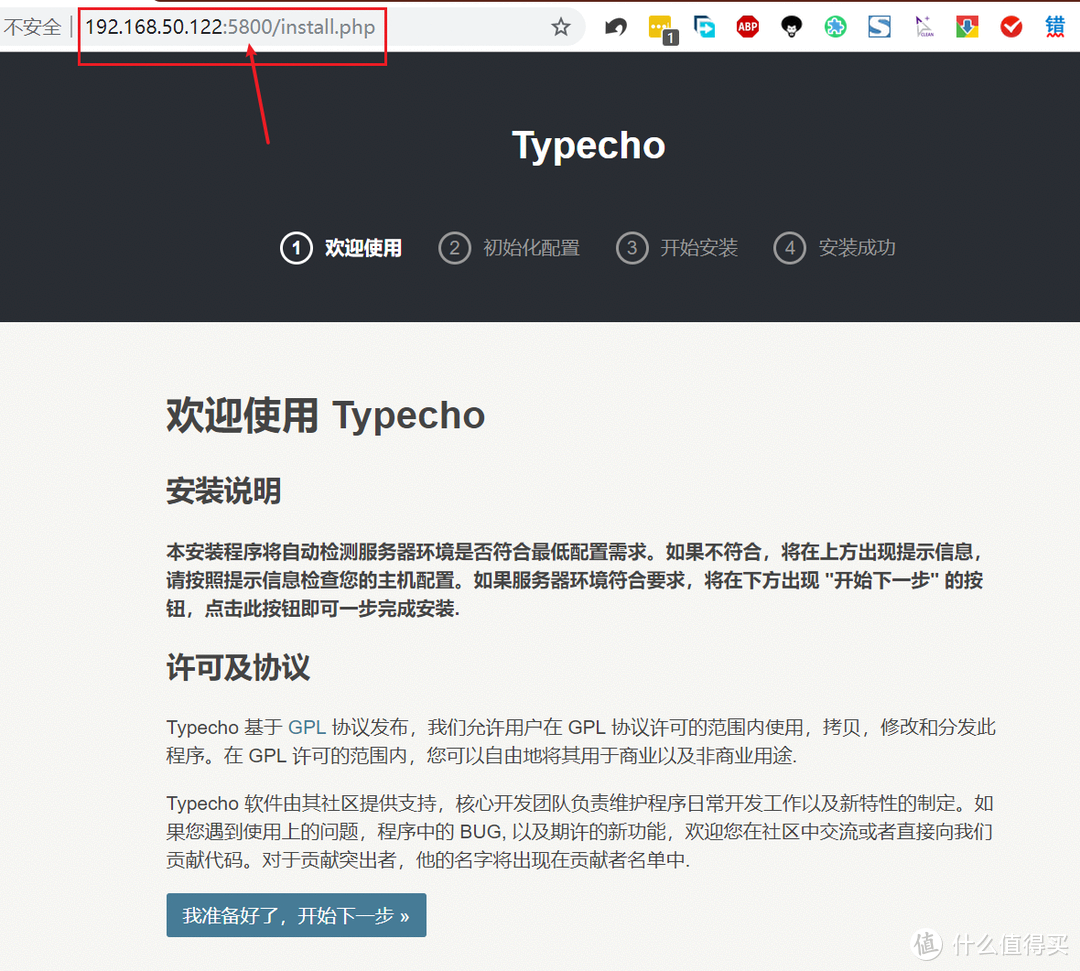Click the 欢迎使用 Typecho heading
Screen dimensions: 1080x971
(x=326, y=415)
